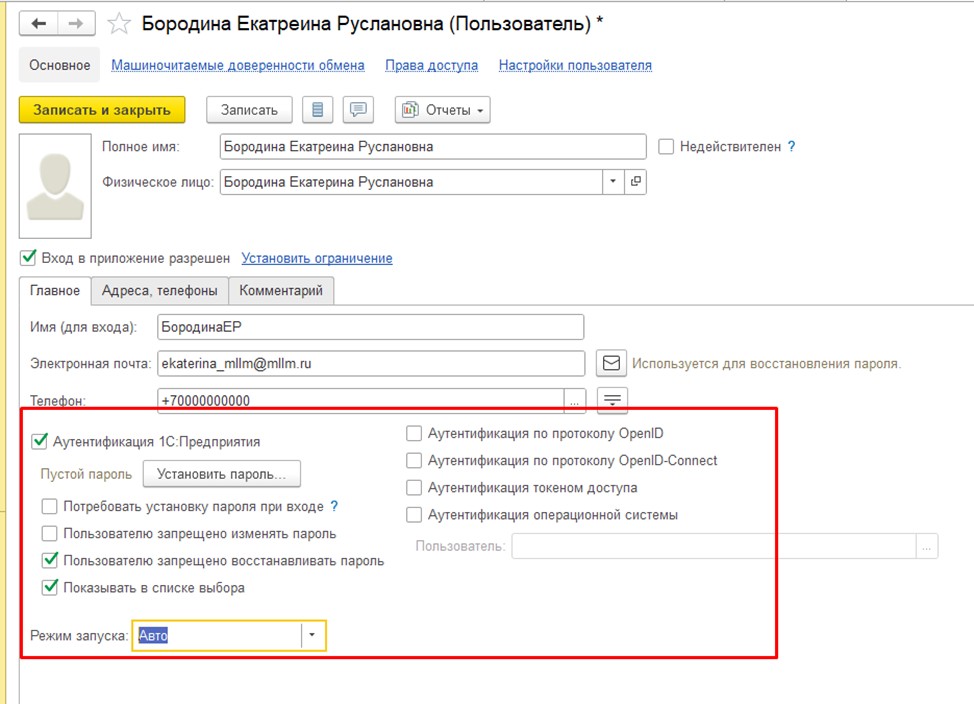This screenshot has height=704, width=974.
Task: Click into the Телефон number field
Action: pos(360,401)
